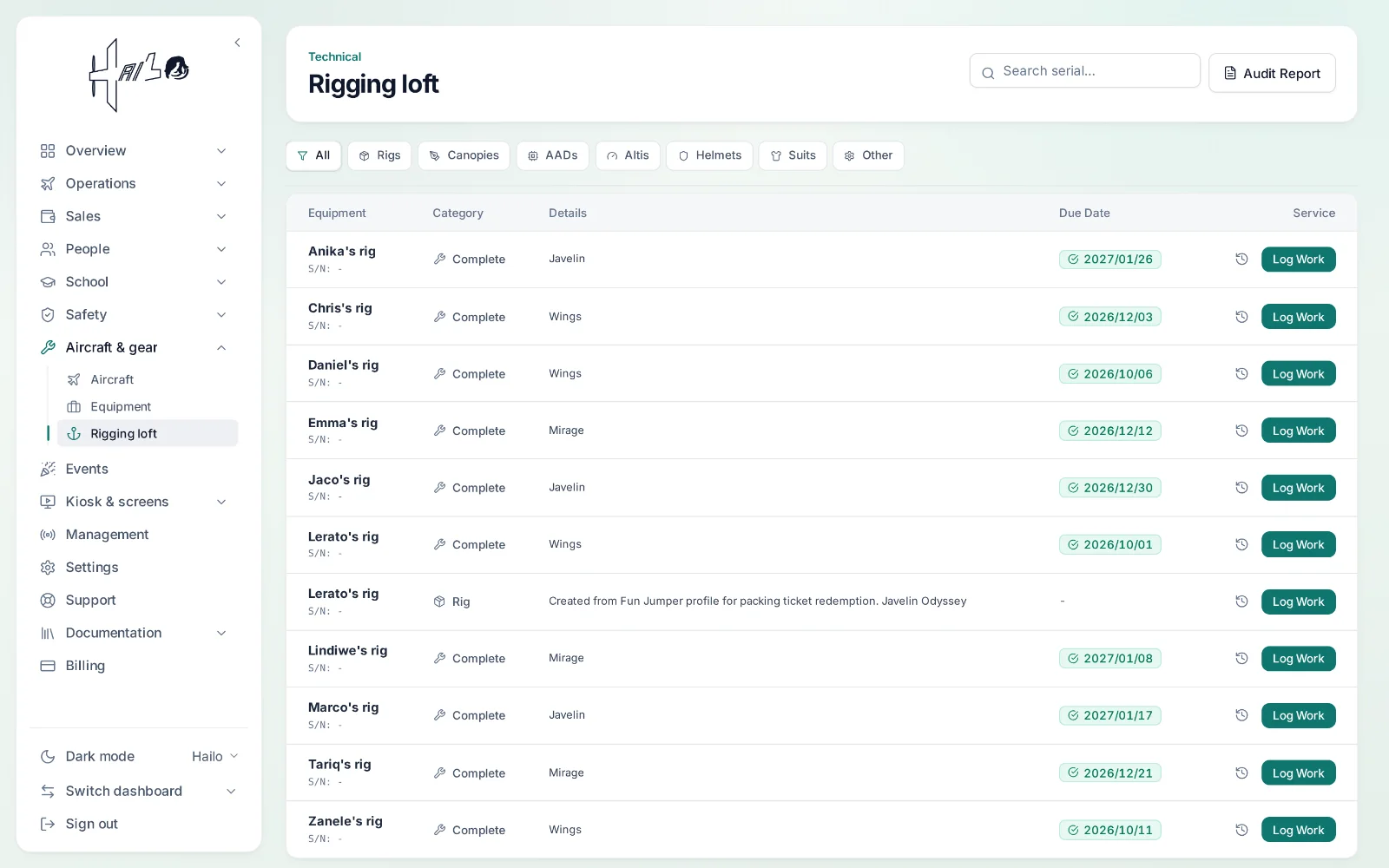Log Work for Chris's rig
The image size is (1389, 868).
click(x=1298, y=317)
